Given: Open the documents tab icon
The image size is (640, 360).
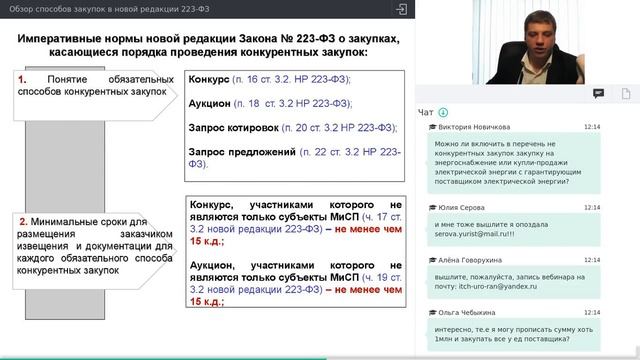Looking at the screenshot, I should click(626, 93).
